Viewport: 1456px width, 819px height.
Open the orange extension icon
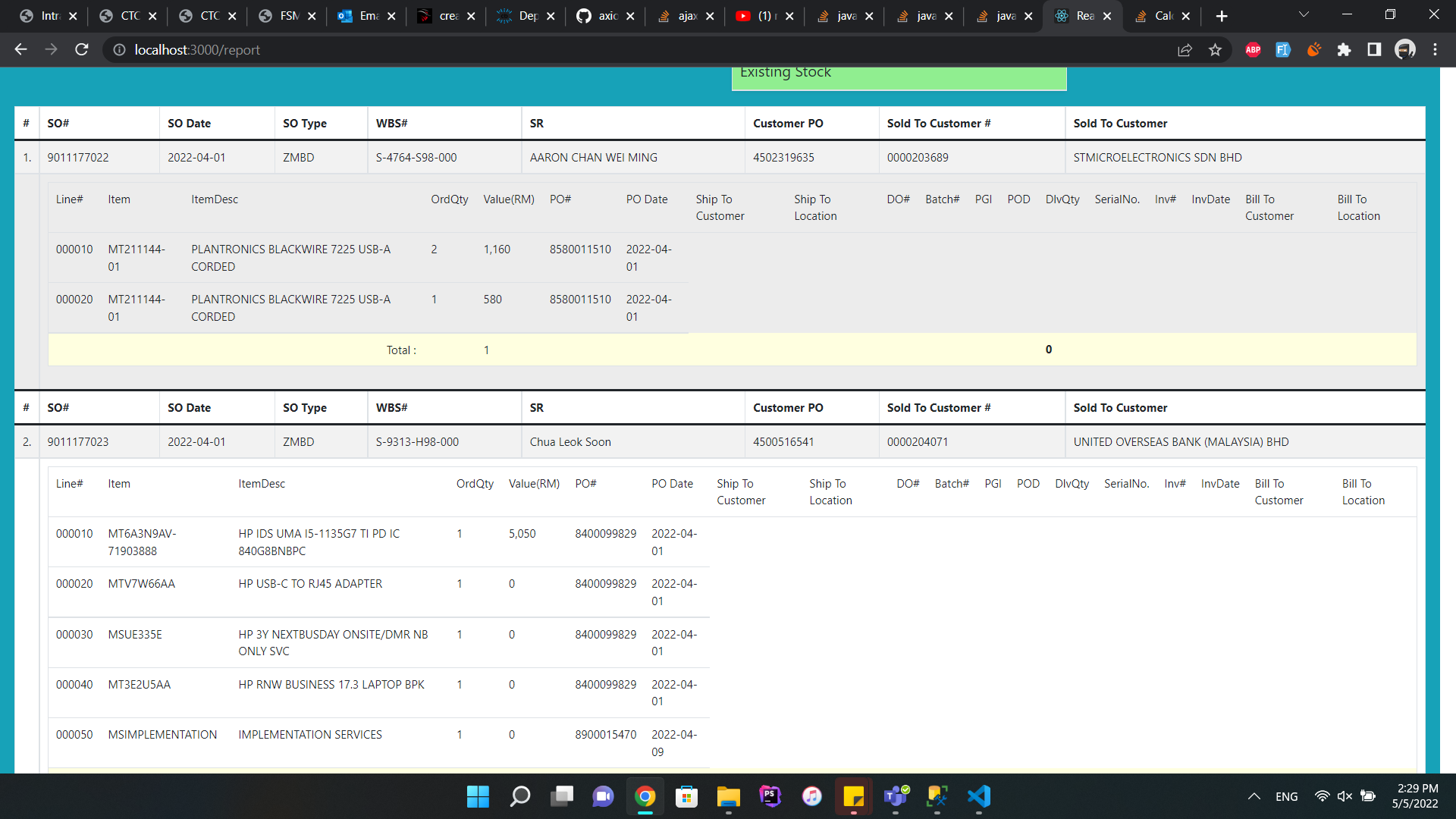click(x=1313, y=49)
